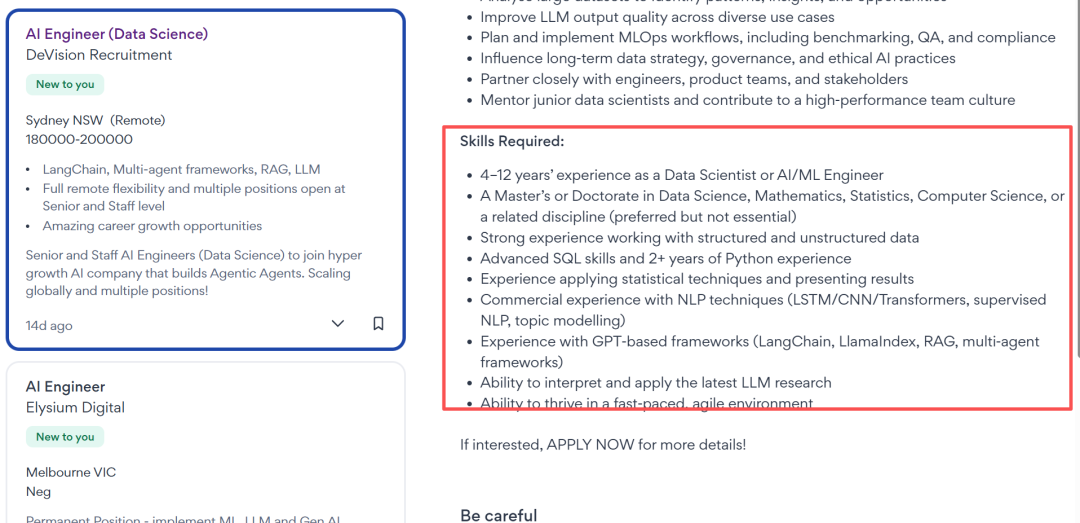Bookmark the AI Engineer (Data Science) job

point(378,324)
